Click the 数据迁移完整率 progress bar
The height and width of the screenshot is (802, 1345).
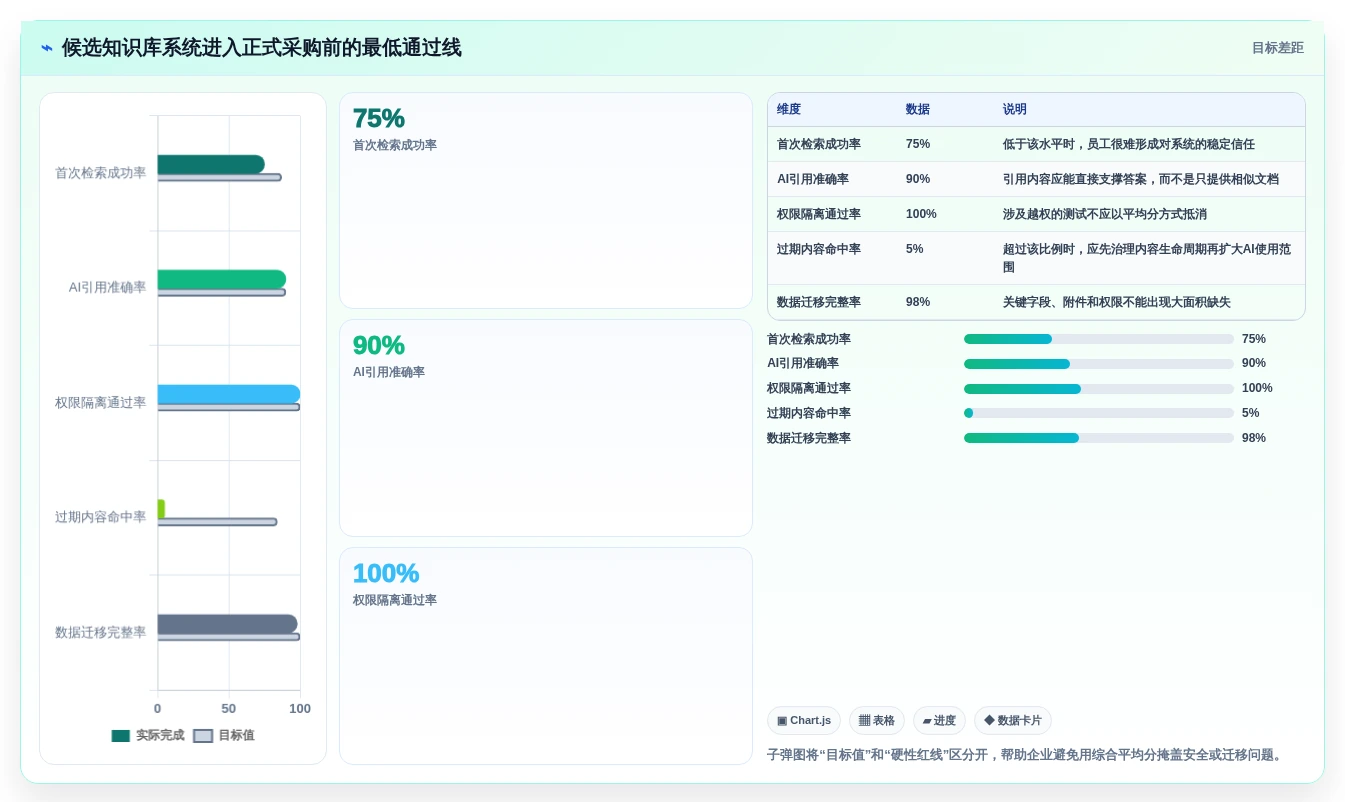[x=1099, y=438]
